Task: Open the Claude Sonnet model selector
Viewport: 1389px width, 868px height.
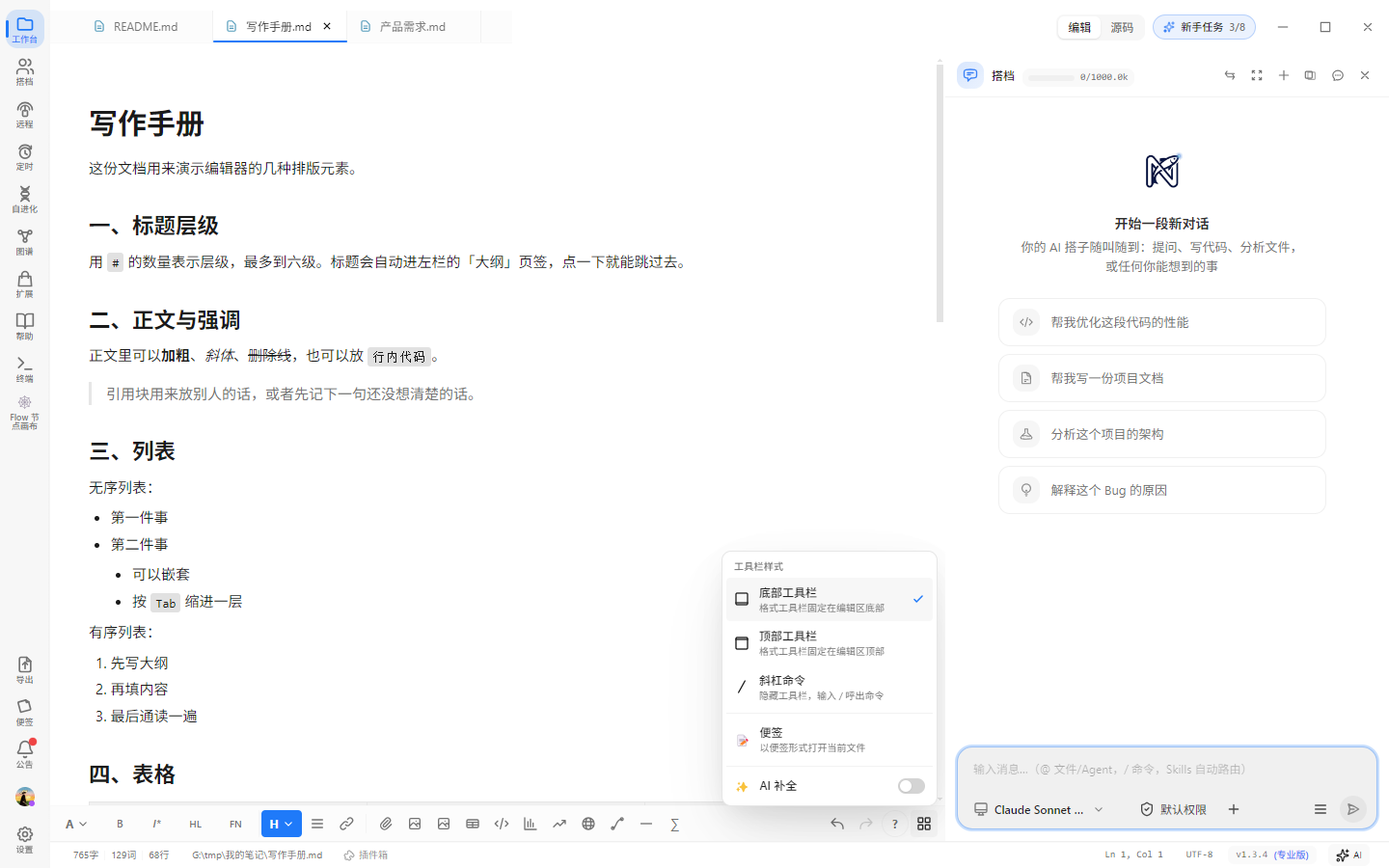Action: click(1038, 809)
